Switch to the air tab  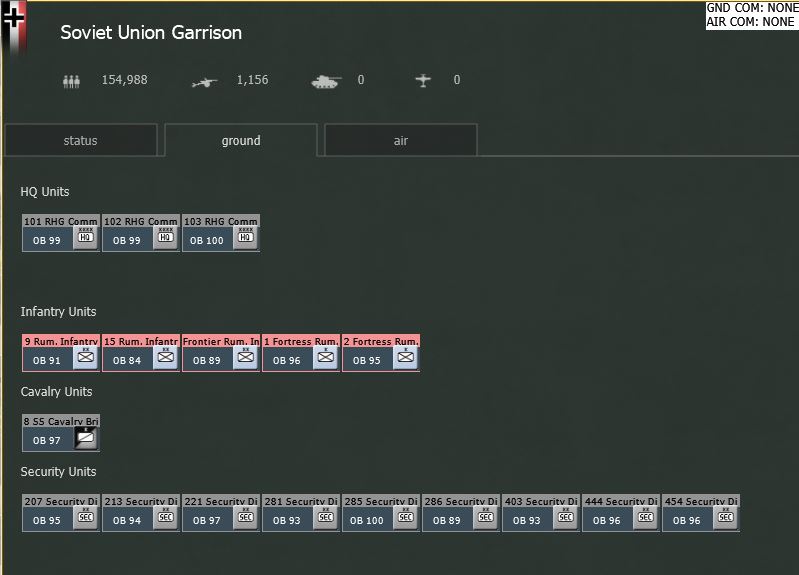pyautogui.click(x=401, y=140)
